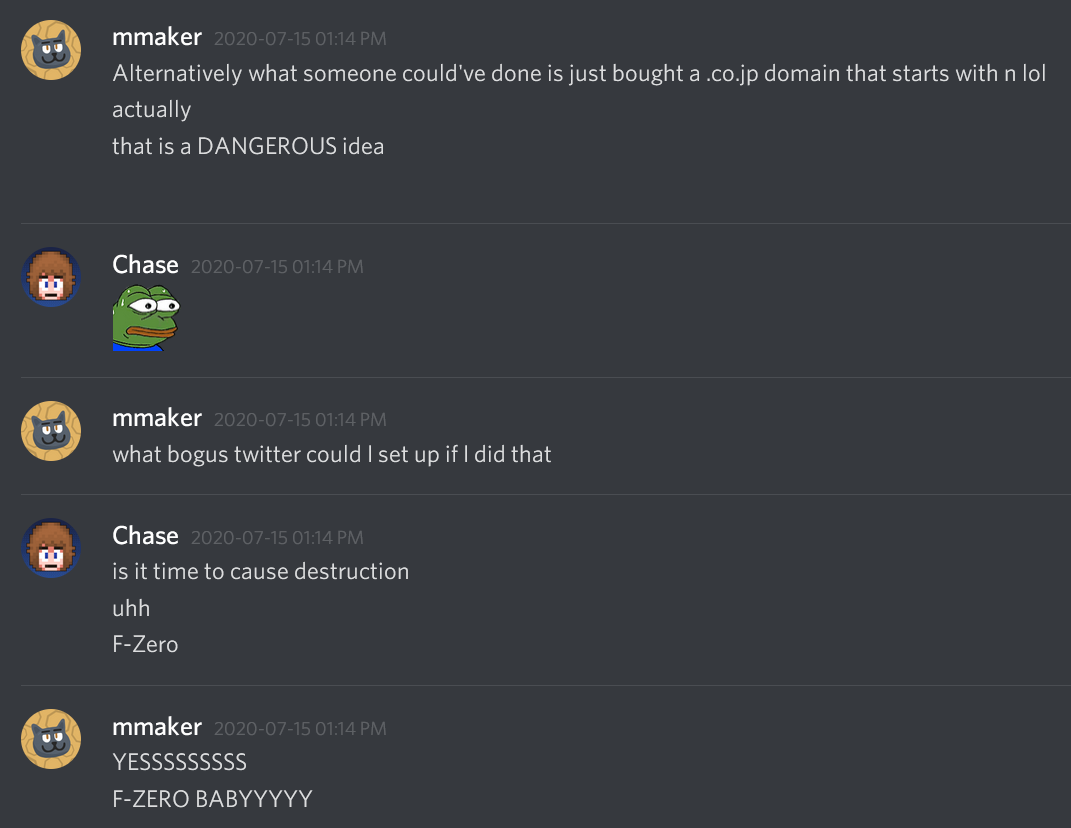This screenshot has width=1071, height=828.
Task: Open mmaker's username on the bogus twitter message
Action: tap(157, 417)
